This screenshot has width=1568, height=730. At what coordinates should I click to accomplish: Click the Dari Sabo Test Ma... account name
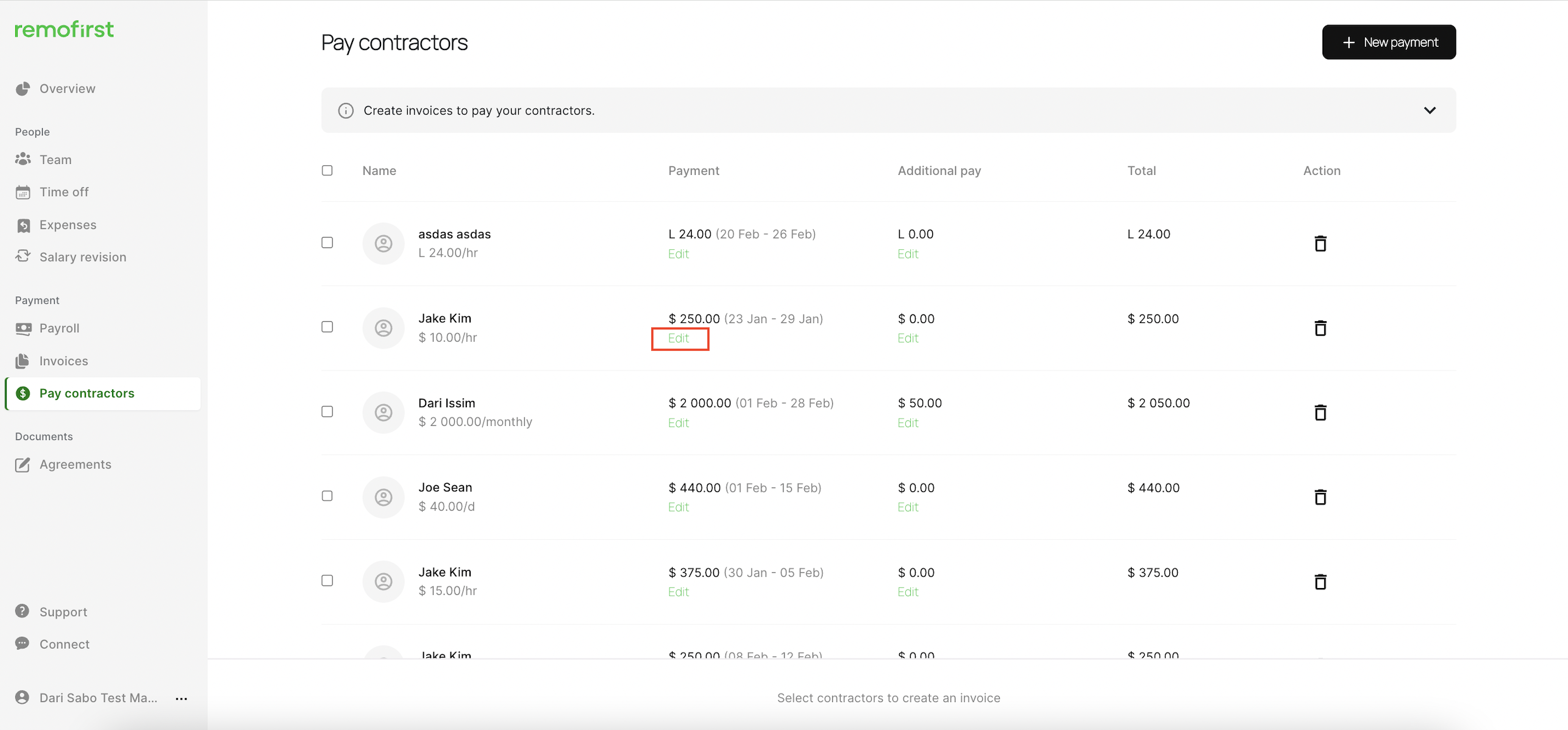(x=99, y=698)
